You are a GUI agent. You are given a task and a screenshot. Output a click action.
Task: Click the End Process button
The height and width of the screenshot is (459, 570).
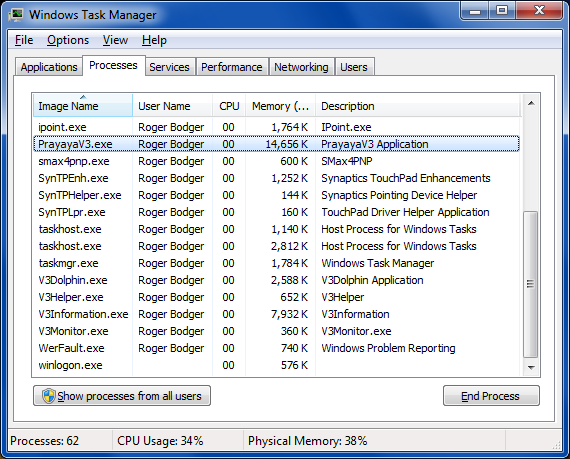[x=491, y=396]
